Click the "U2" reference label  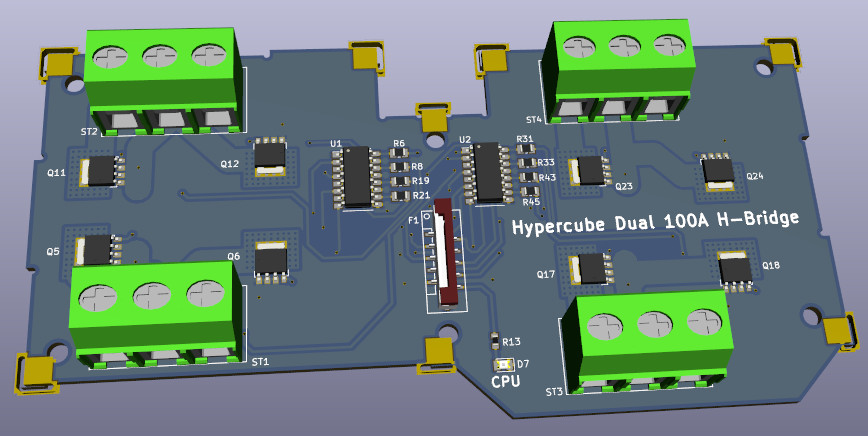point(465,139)
